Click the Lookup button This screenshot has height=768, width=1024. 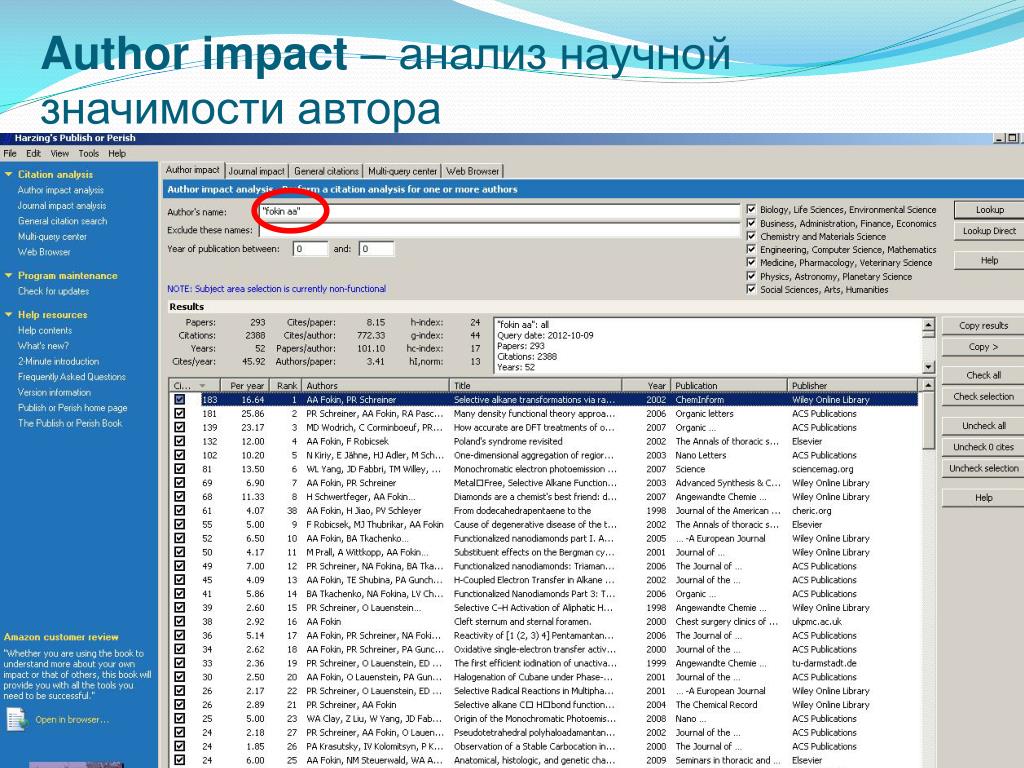[989, 210]
